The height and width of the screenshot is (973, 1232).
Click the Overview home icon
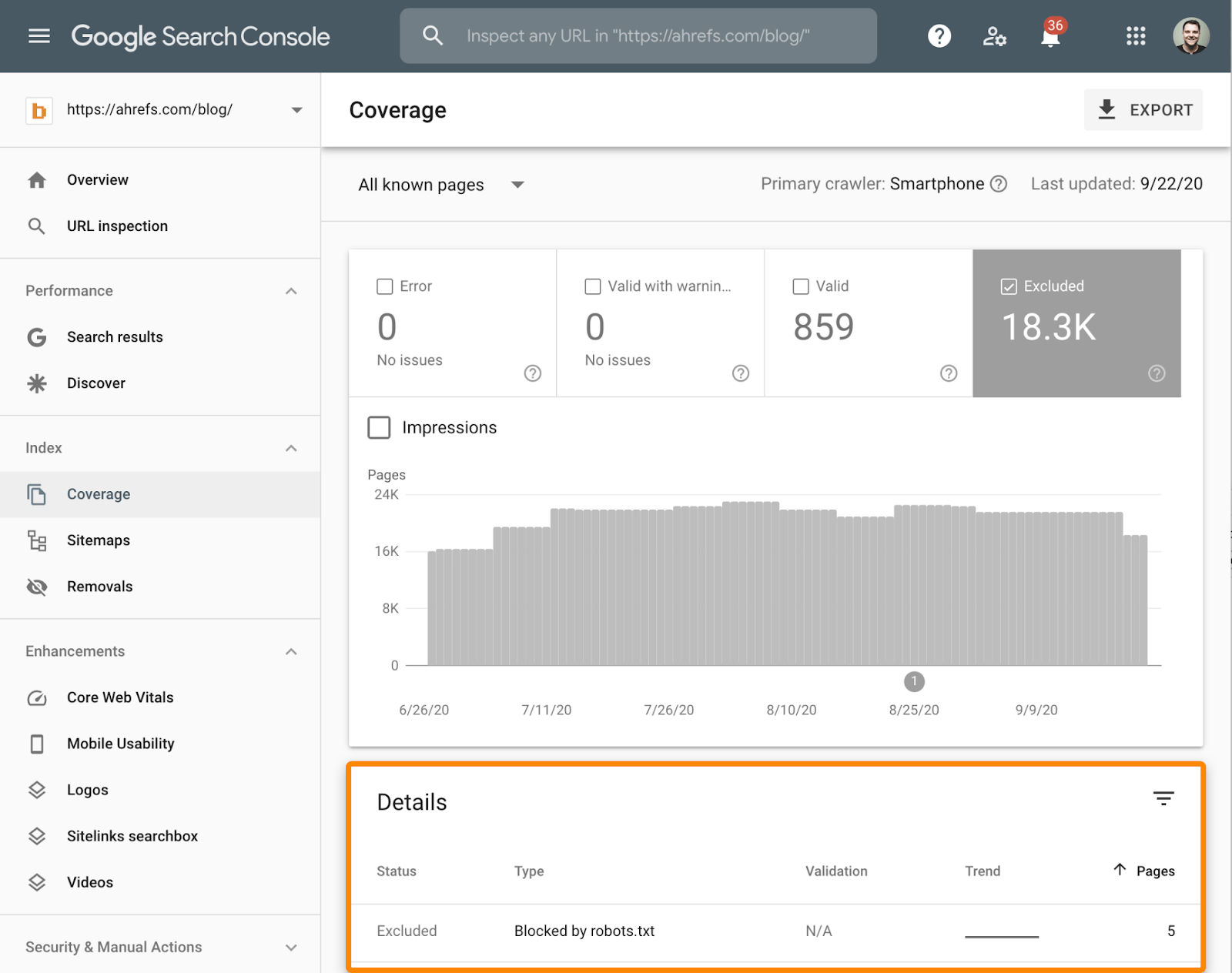coord(37,180)
